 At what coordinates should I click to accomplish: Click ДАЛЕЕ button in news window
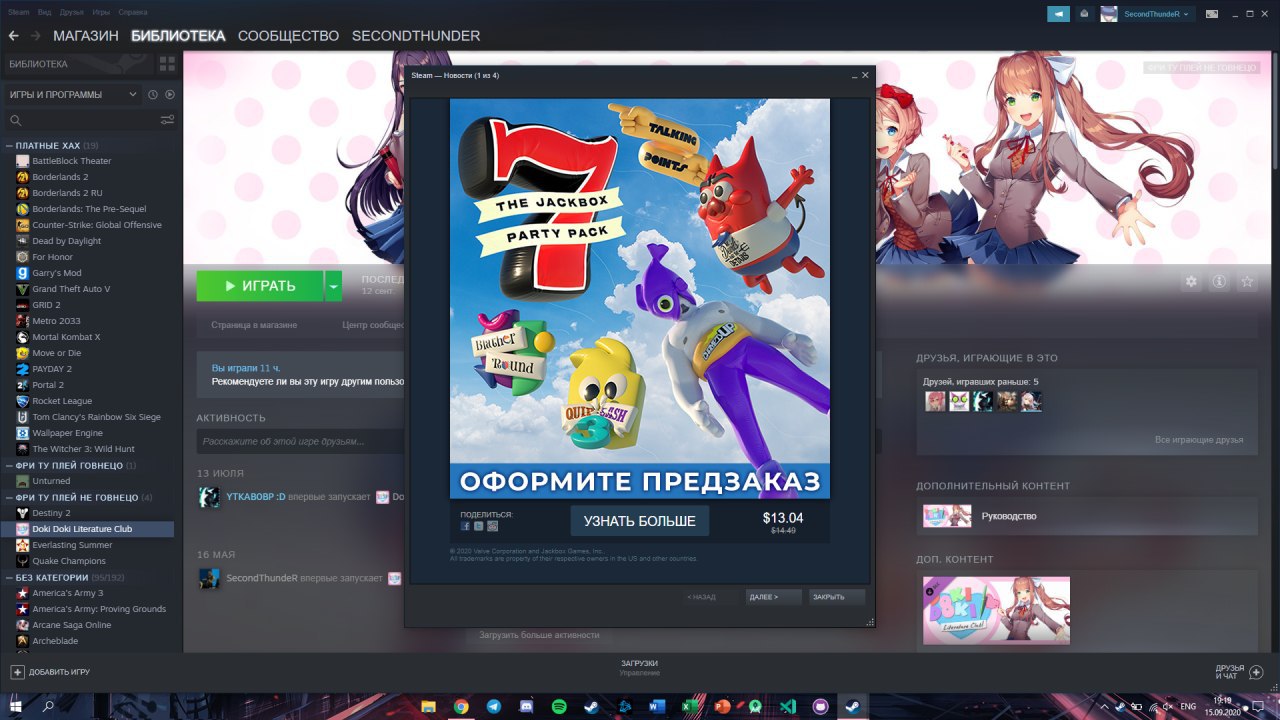pos(773,597)
